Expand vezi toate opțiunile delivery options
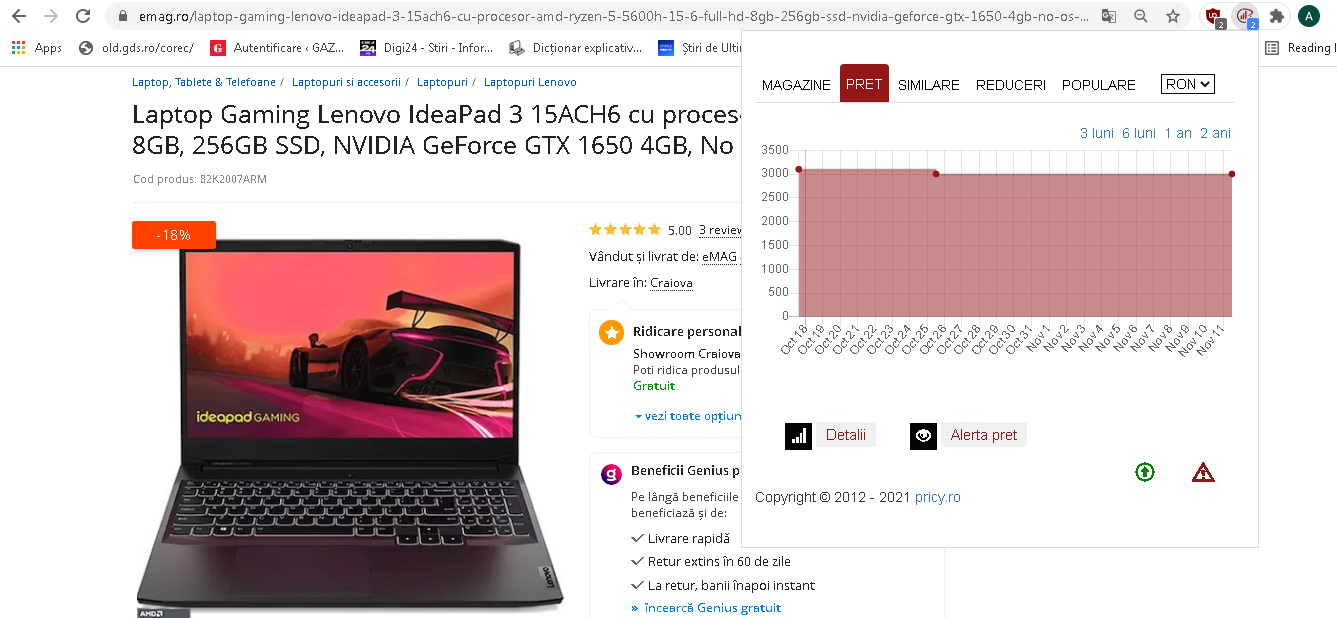1337x618 pixels. (689, 416)
